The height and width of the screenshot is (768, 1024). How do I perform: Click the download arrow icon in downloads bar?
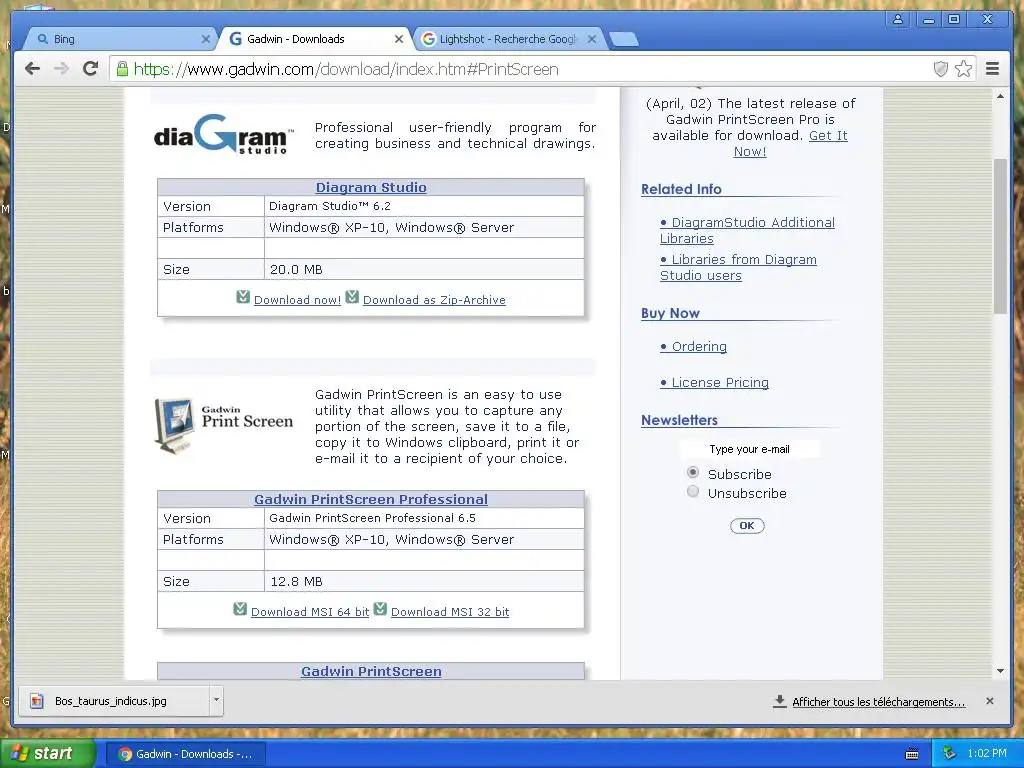coord(779,701)
